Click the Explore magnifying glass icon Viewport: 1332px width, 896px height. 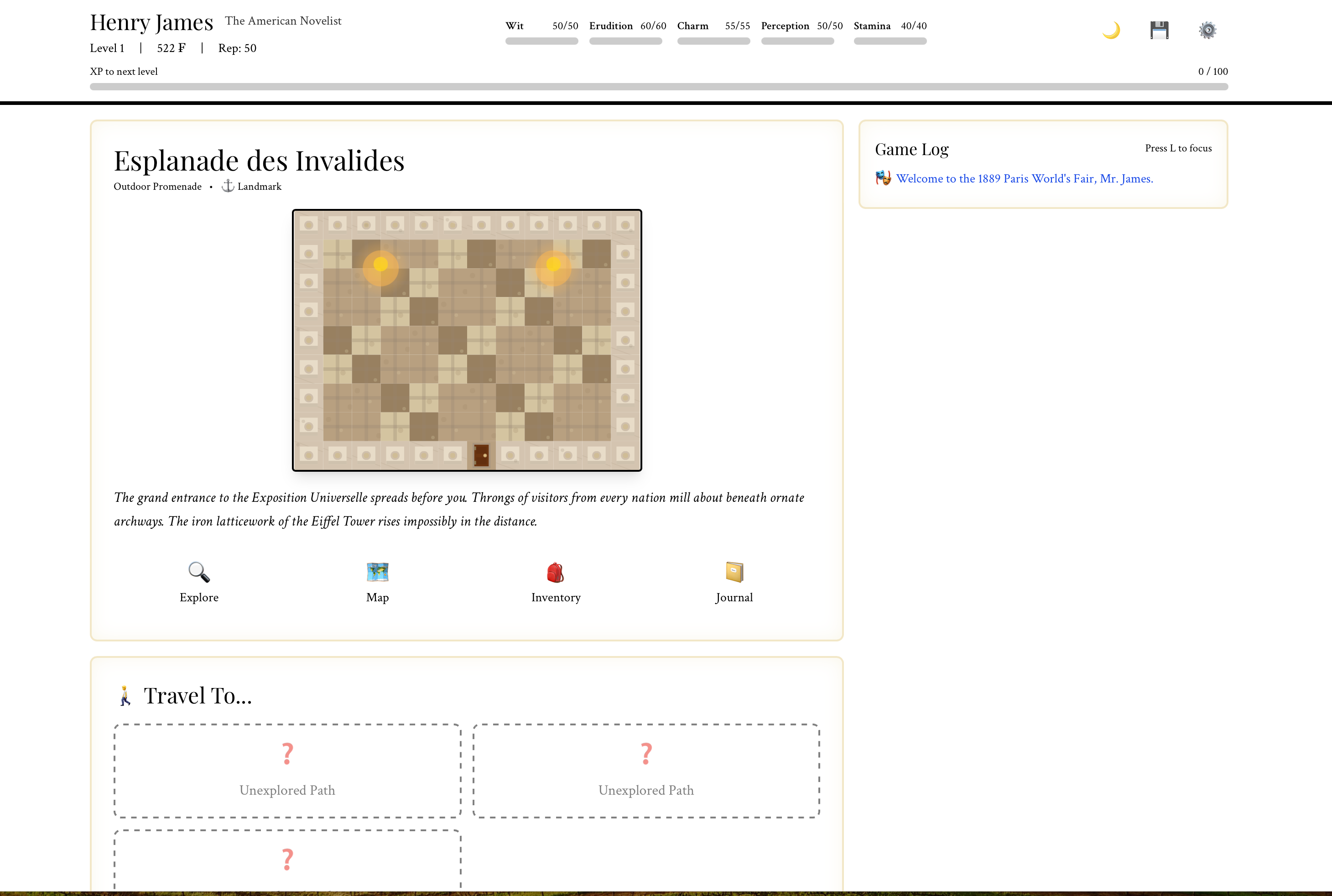[x=199, y=572]
